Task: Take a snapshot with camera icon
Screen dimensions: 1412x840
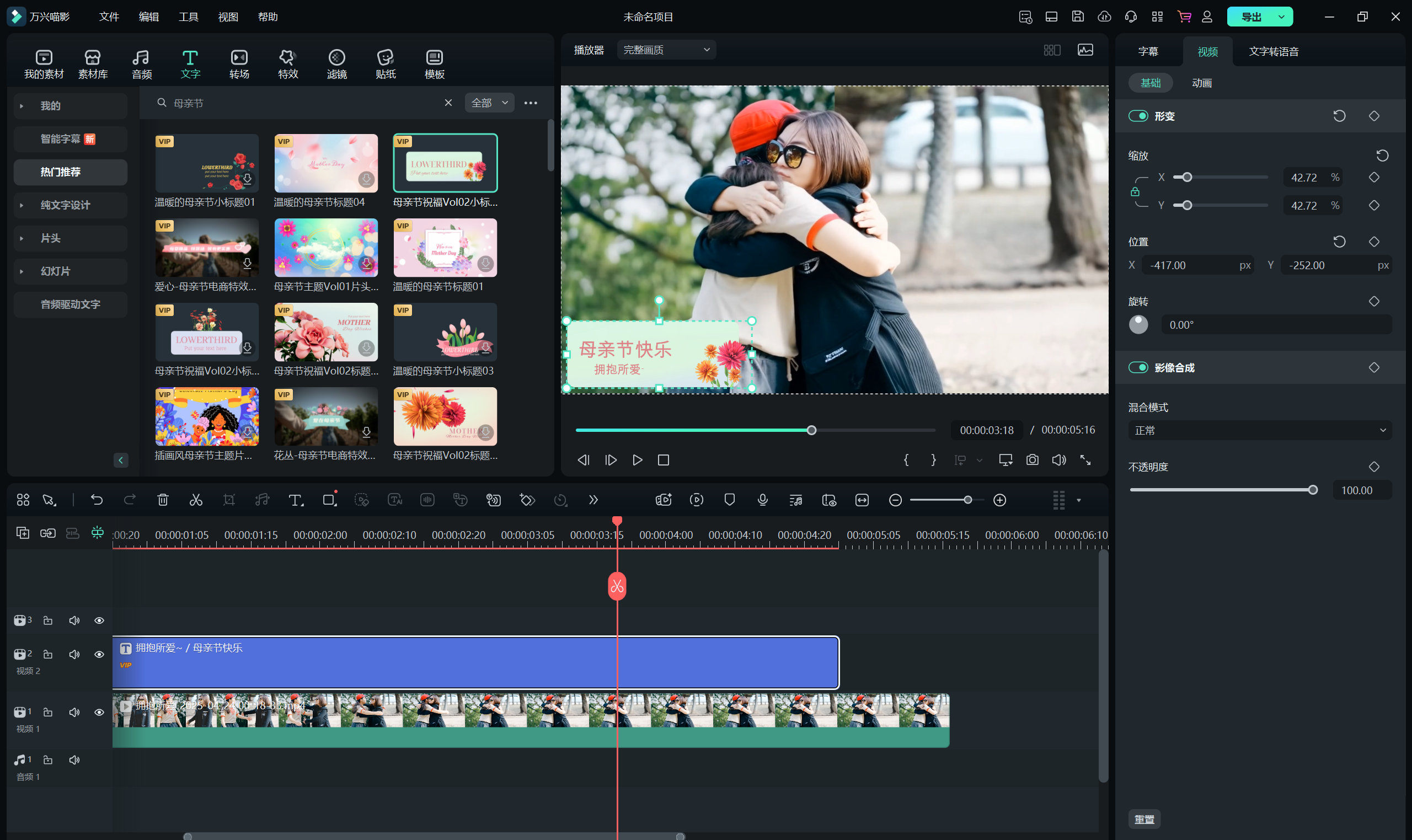Action: [x=1033, y=459]
